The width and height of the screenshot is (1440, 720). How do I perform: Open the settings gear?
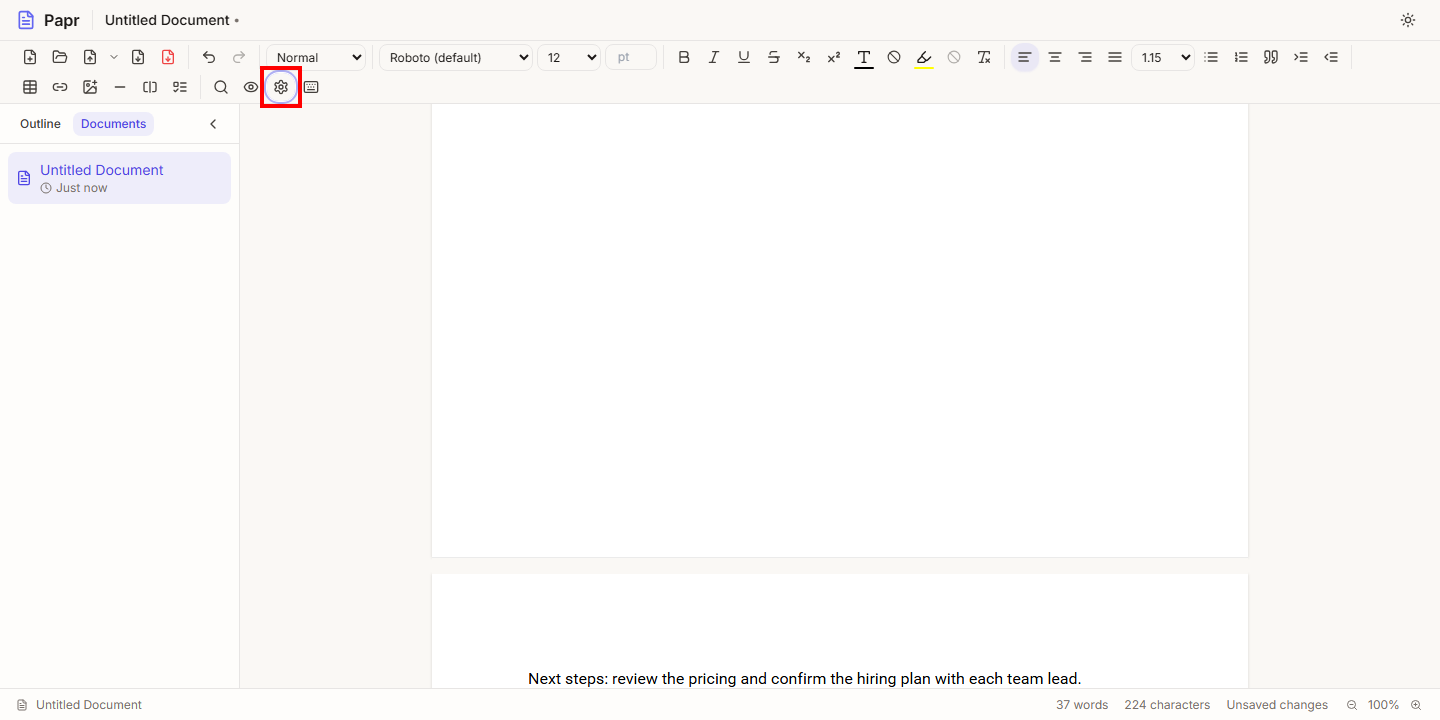click(x=281, y=87)
